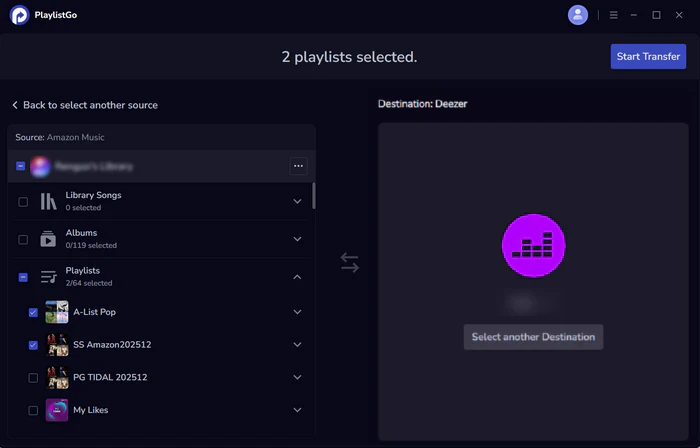Go back to select another source

pos(85,105)
